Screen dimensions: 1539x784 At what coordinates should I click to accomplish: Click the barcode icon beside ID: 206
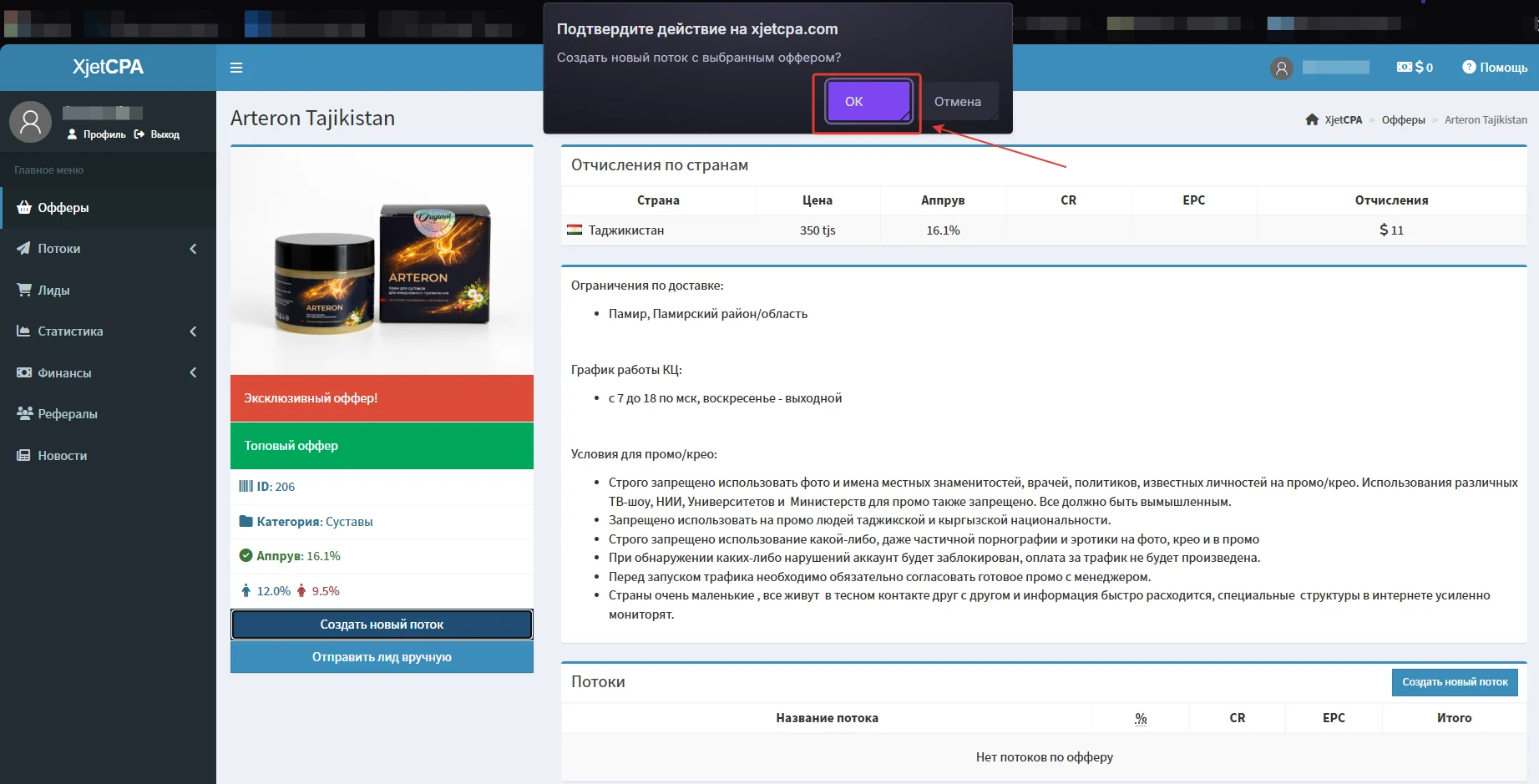pos(246,486)
